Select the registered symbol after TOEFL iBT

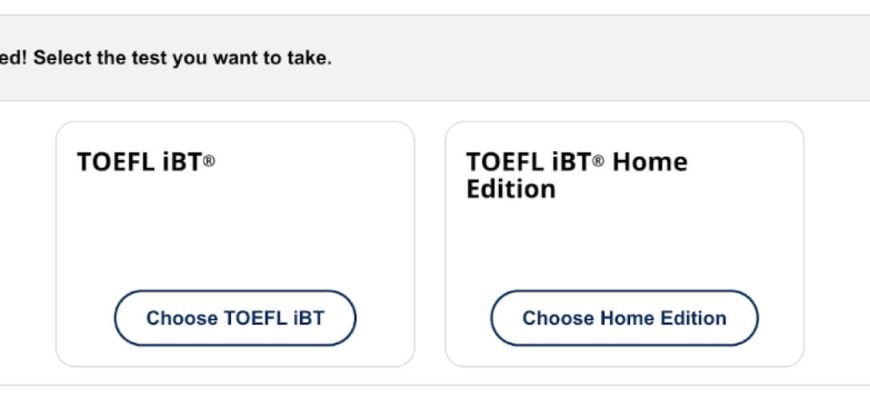[x=209, y=163]
